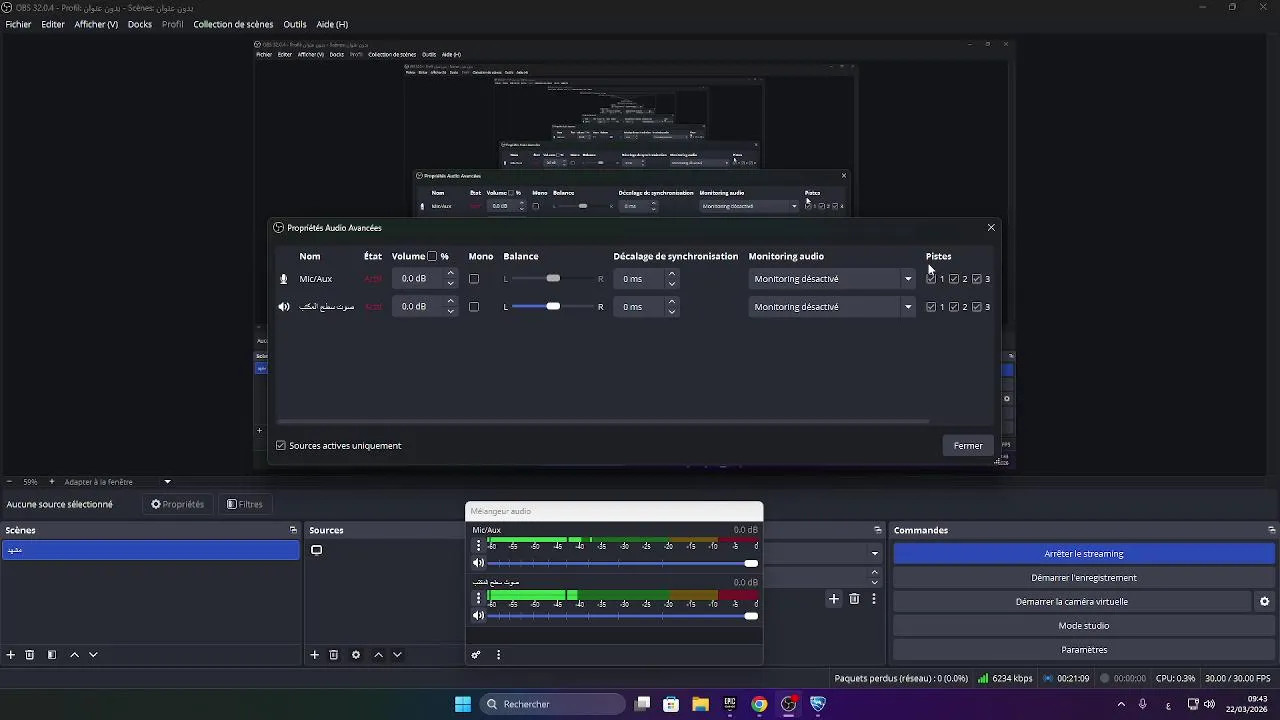Enable Mono for the Arabic-named desktop audio row

(x=474, y=307)
